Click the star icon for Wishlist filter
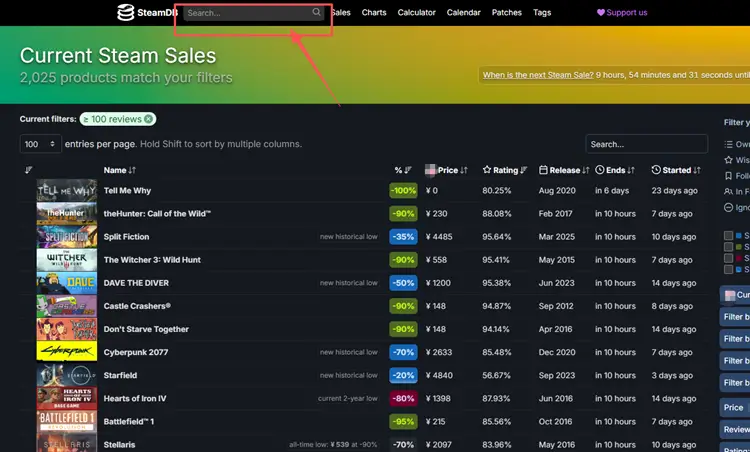This screenshot has height=452, width=750. point(728,160)
